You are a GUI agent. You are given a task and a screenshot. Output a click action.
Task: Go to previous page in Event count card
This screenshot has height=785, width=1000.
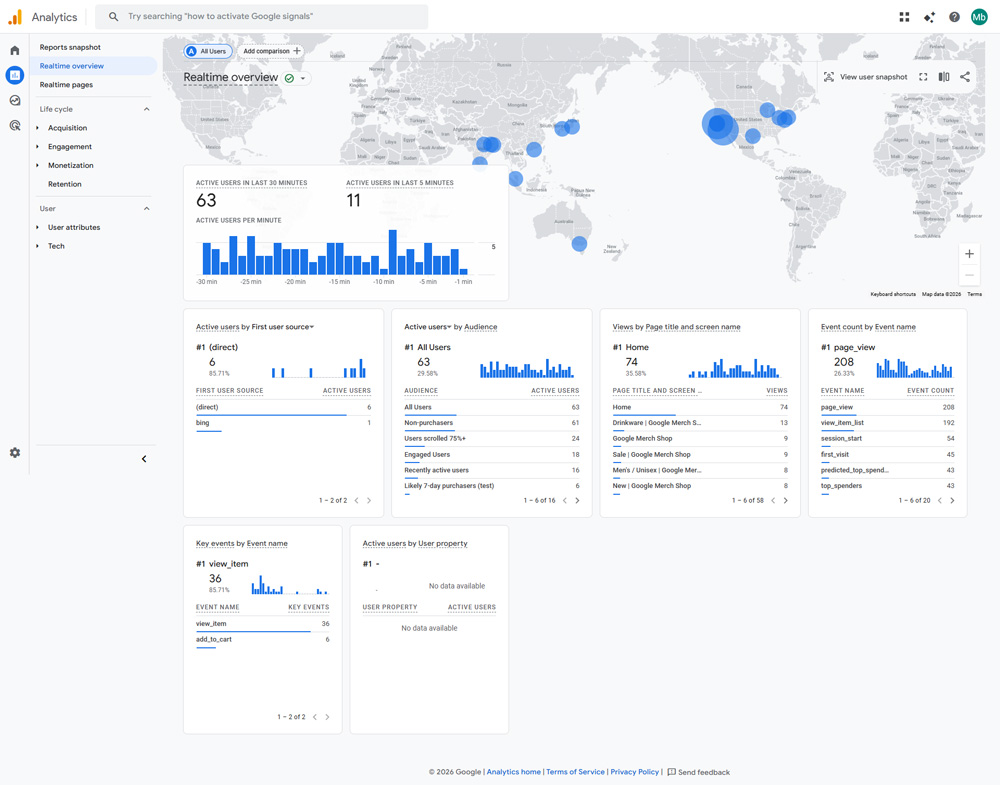click(x=939, y=501)
